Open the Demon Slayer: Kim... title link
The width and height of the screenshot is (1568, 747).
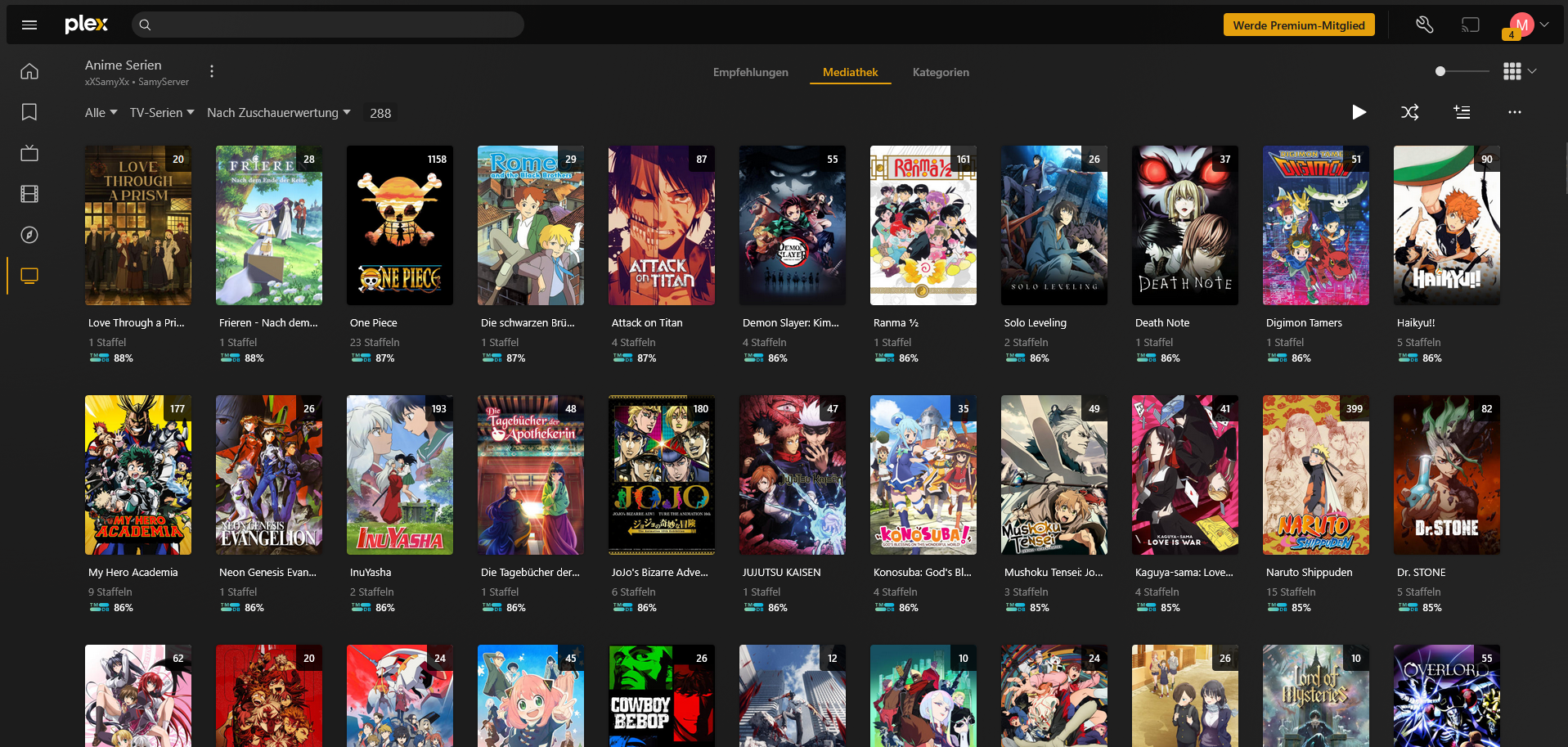tap(791, 323)
